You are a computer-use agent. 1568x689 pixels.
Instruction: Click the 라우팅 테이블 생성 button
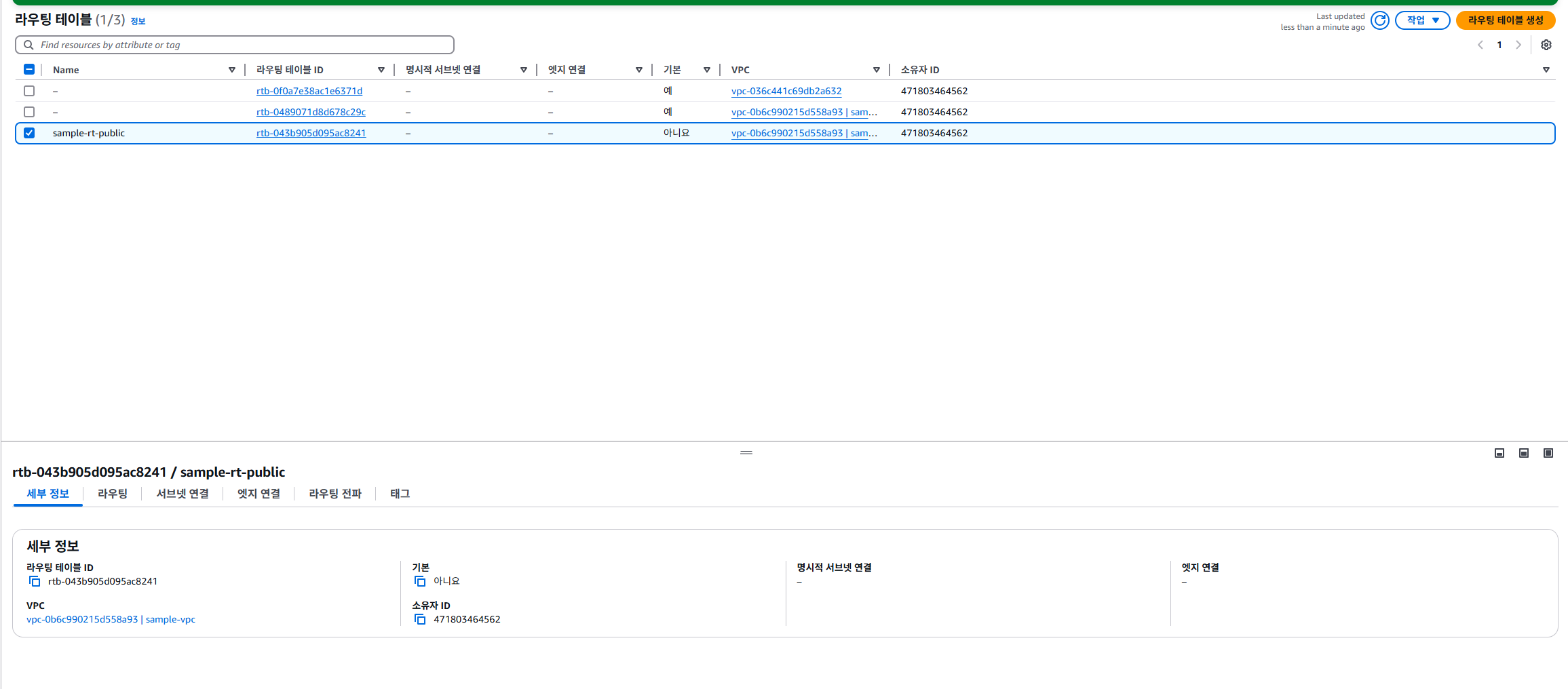[x=1505, y=20]
